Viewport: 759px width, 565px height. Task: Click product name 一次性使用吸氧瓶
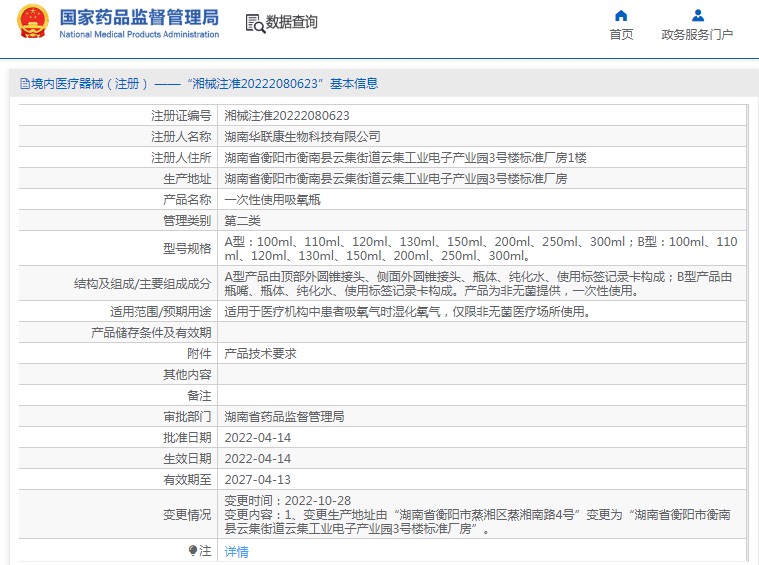click(x=273, y=199)
